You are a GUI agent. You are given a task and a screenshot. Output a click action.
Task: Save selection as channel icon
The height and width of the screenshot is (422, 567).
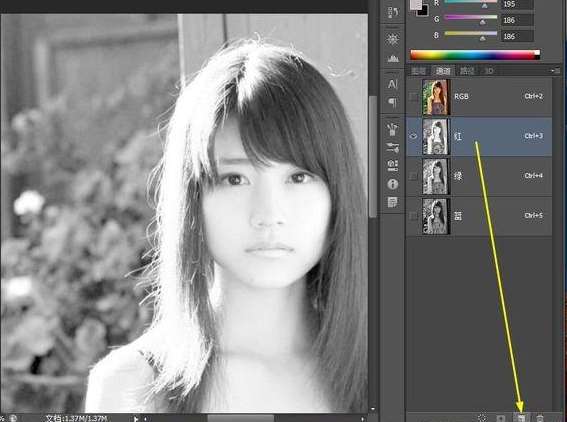(x=501, y=418)
